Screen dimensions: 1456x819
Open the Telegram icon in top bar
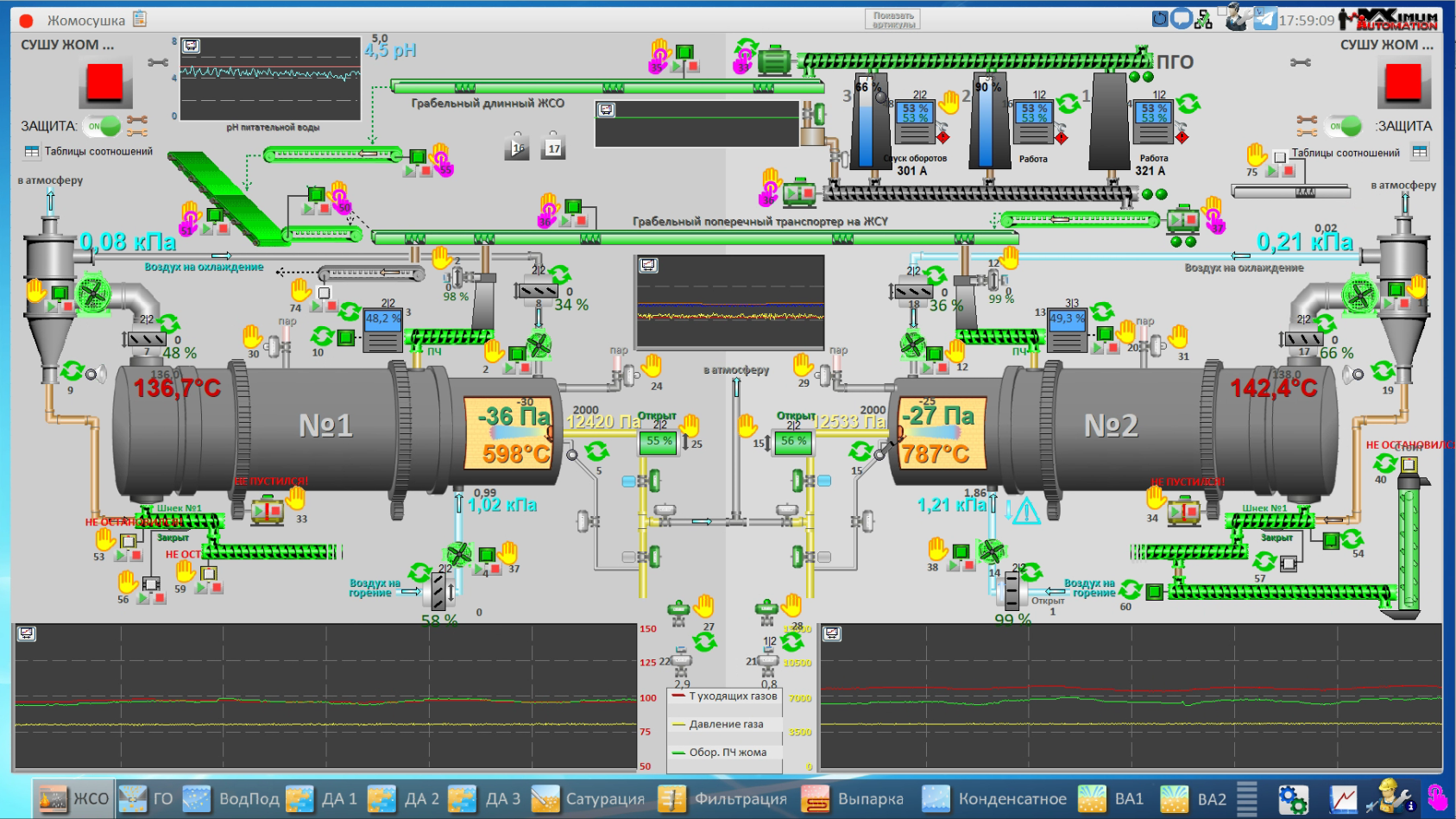pos(1264,19)
